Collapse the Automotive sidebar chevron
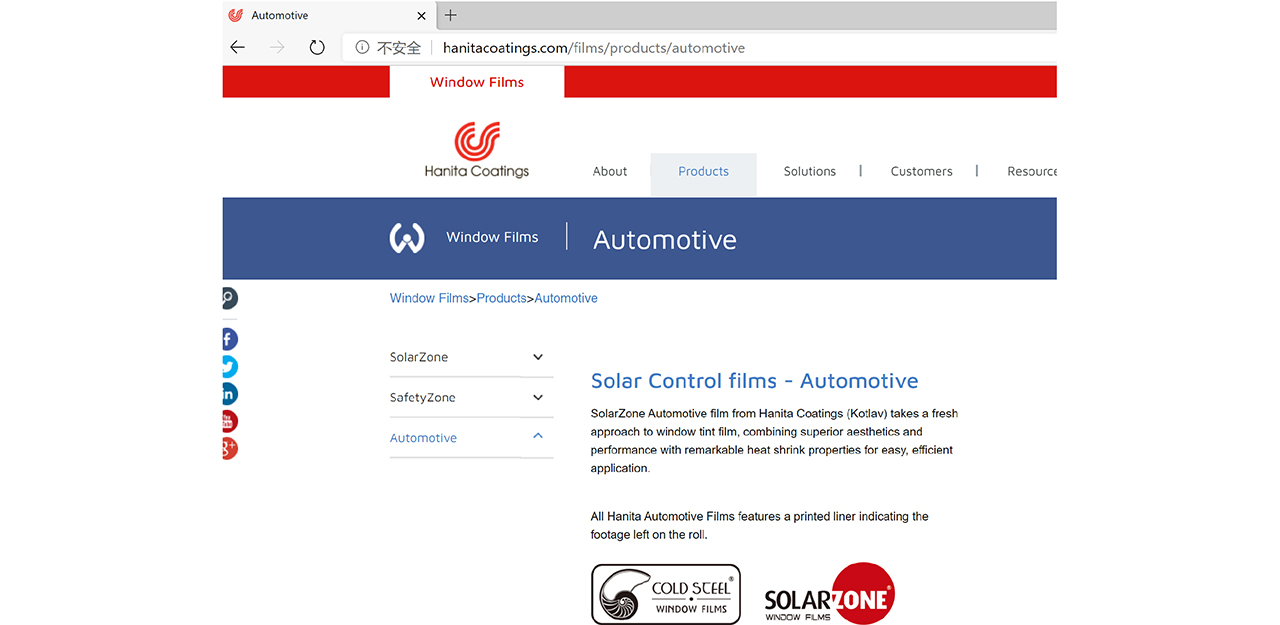This screenshot has width=1280, height=625. (538, 437)
